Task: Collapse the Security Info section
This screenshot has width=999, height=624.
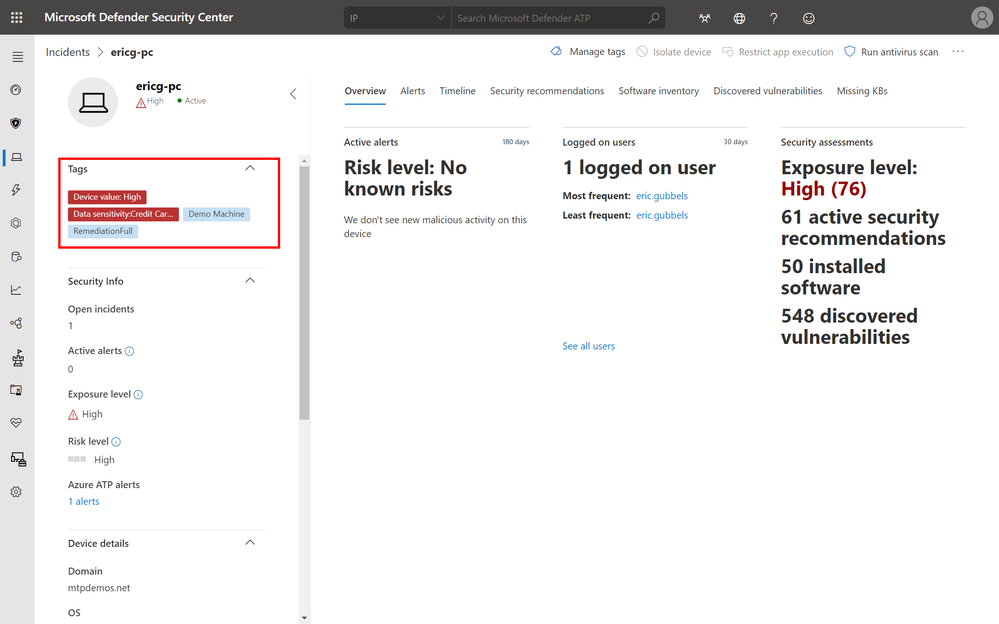Action: (250, 280)
